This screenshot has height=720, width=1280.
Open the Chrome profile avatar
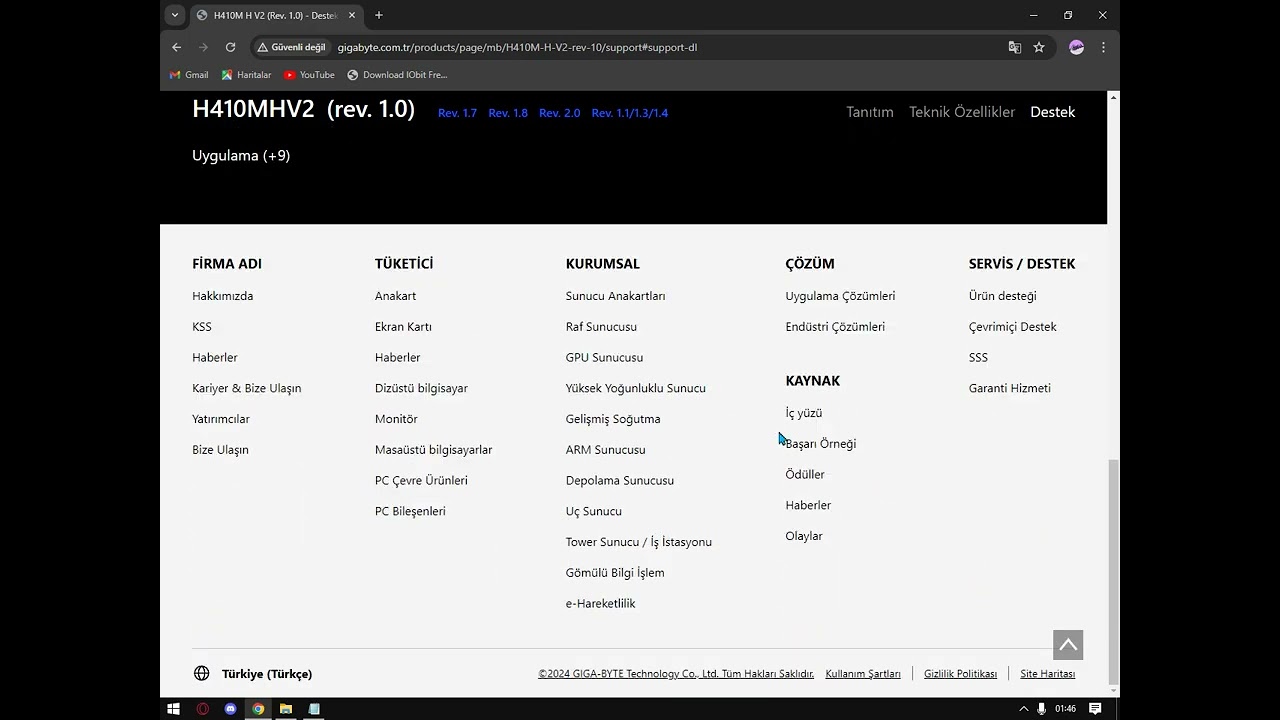click(x=1076, y=47)
